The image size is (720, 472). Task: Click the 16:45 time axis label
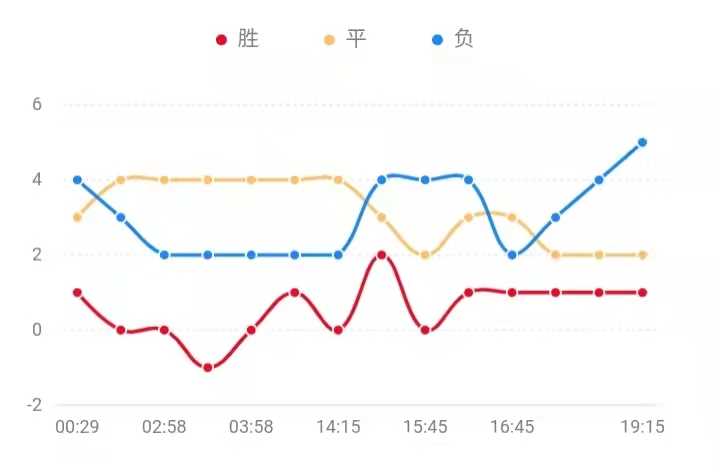[512, 427]
